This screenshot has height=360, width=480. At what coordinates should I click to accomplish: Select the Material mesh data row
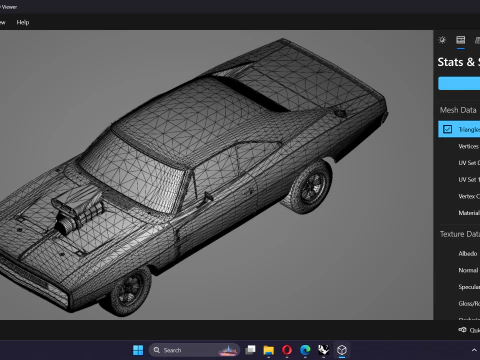[x=459, y=213]
